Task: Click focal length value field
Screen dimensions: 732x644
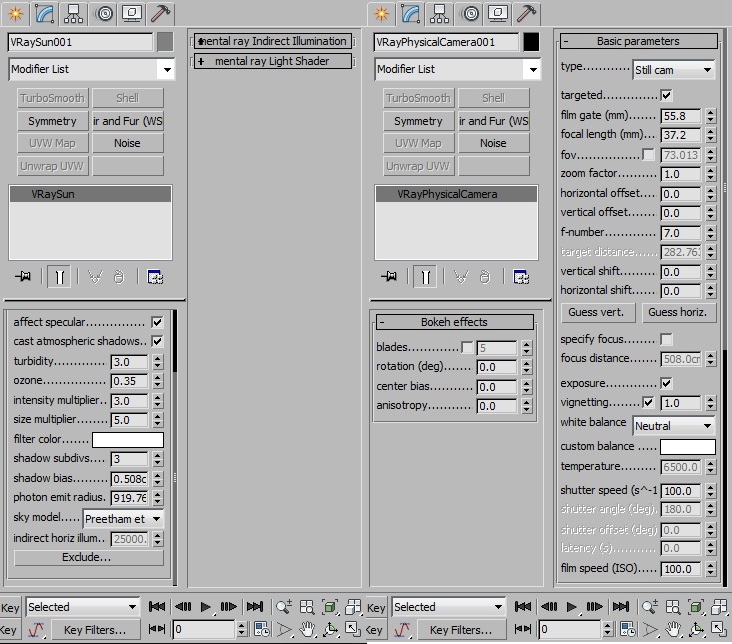Action: (x=681, y=135)
